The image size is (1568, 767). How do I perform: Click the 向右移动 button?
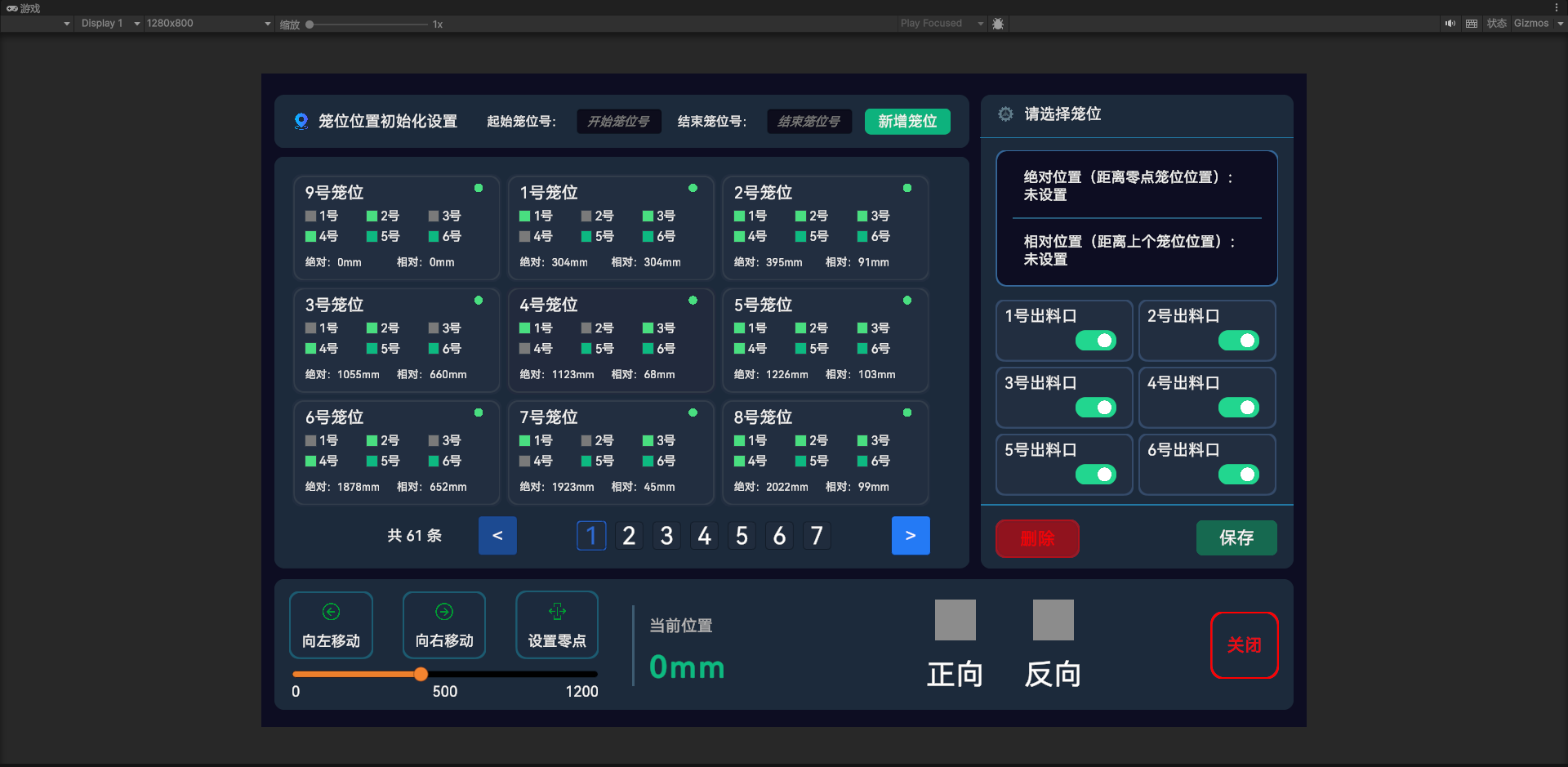444,625
